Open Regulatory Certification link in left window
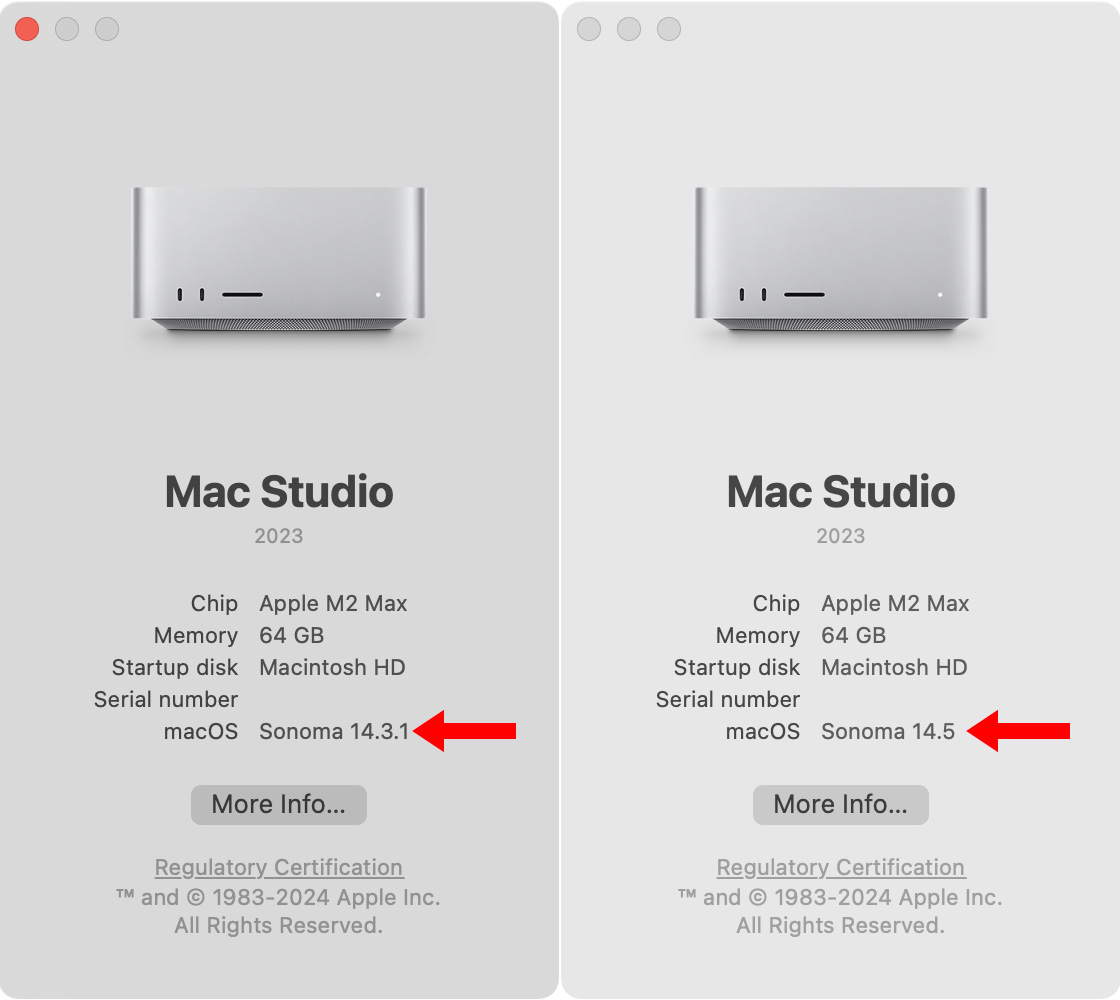 [x=279, y=867]
